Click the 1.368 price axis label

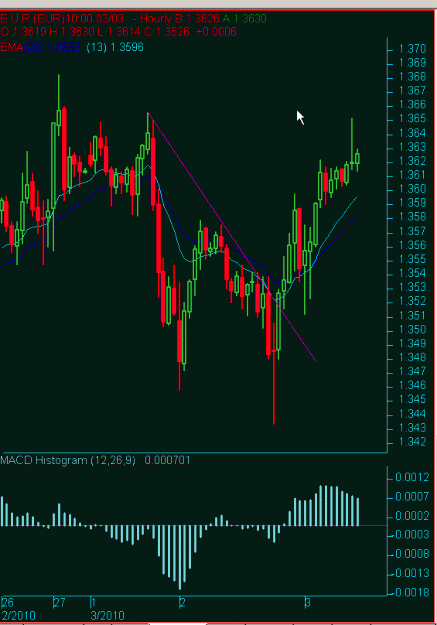(413, 77)
